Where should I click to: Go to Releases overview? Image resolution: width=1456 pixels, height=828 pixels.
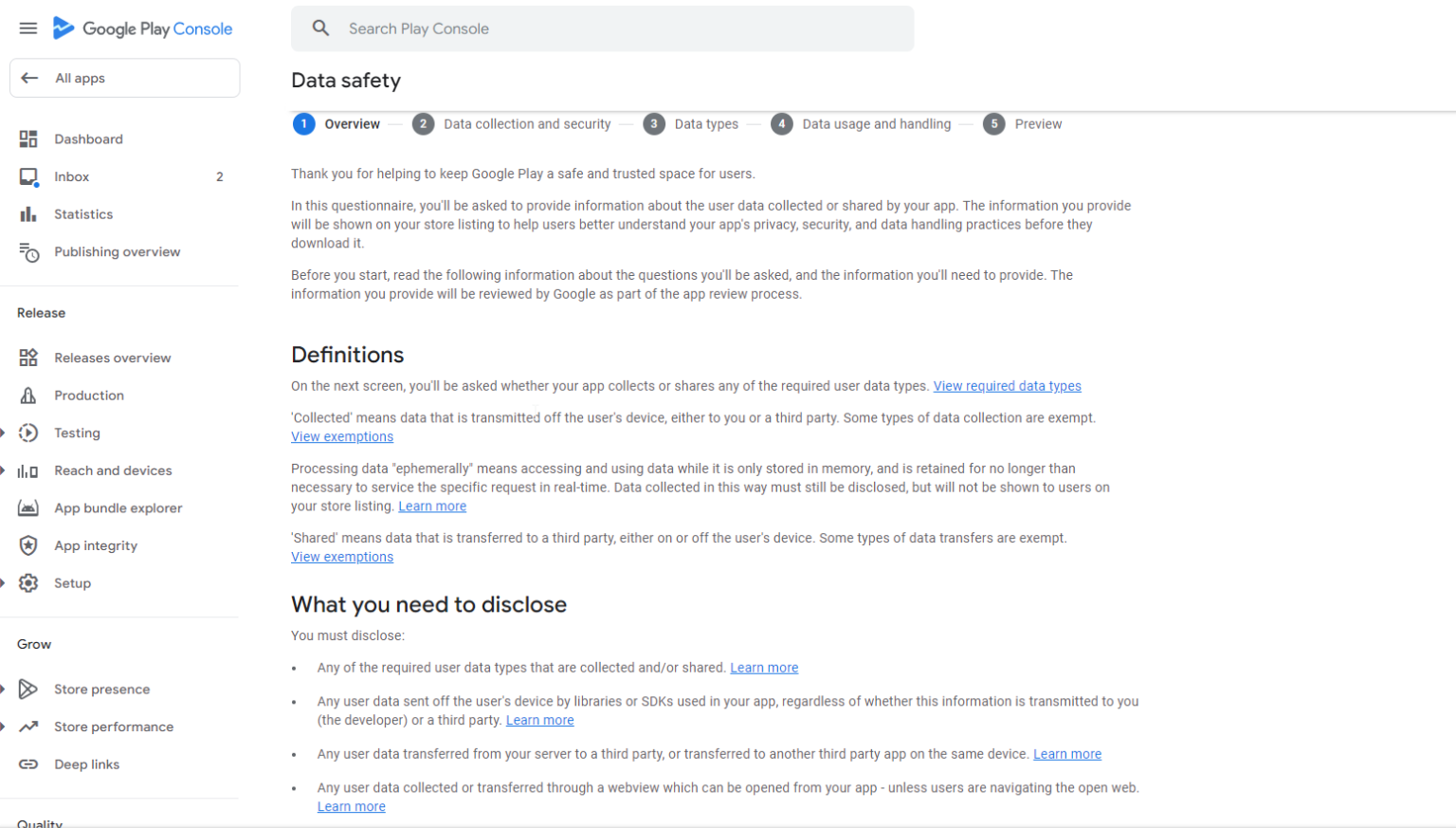click(112, 358)
